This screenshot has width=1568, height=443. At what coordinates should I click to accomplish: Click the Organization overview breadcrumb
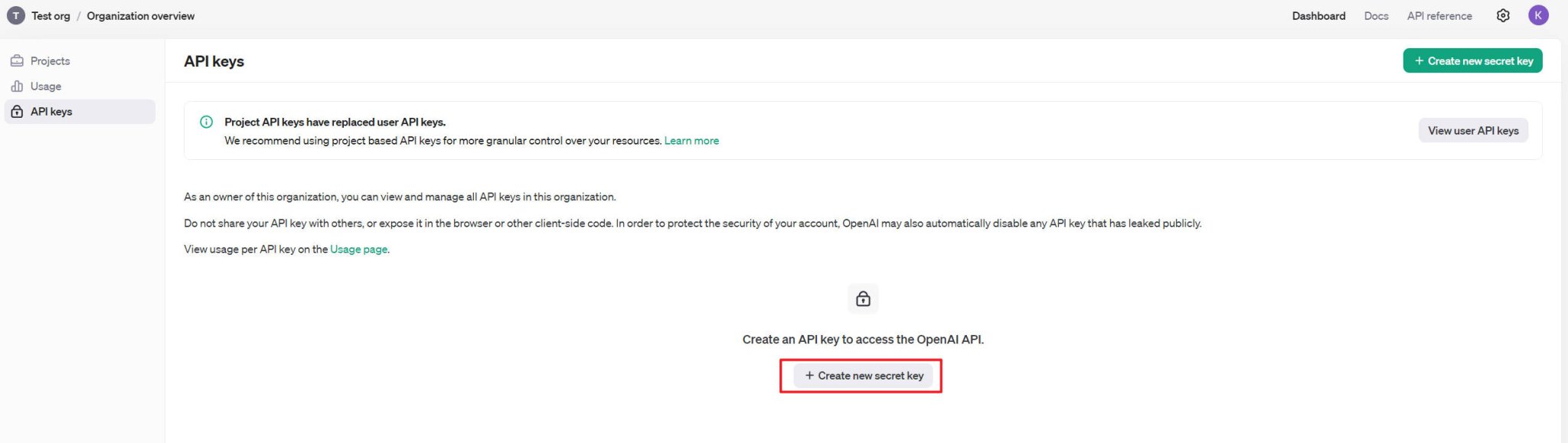141,15
